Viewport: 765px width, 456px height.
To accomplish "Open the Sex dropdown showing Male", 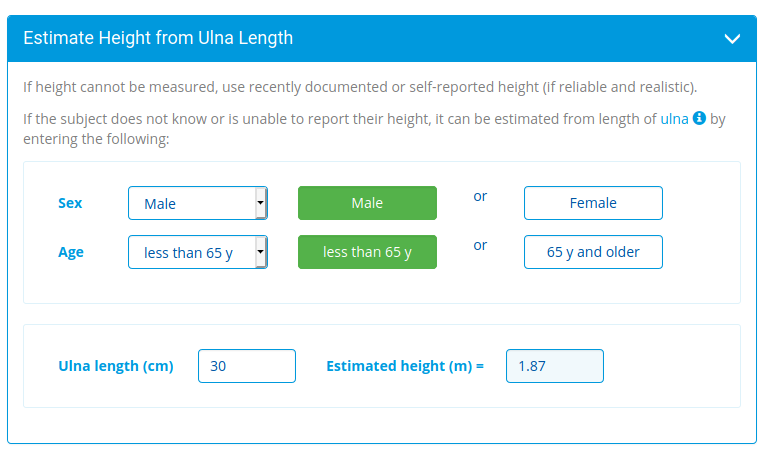I will (x=191, y=203).
